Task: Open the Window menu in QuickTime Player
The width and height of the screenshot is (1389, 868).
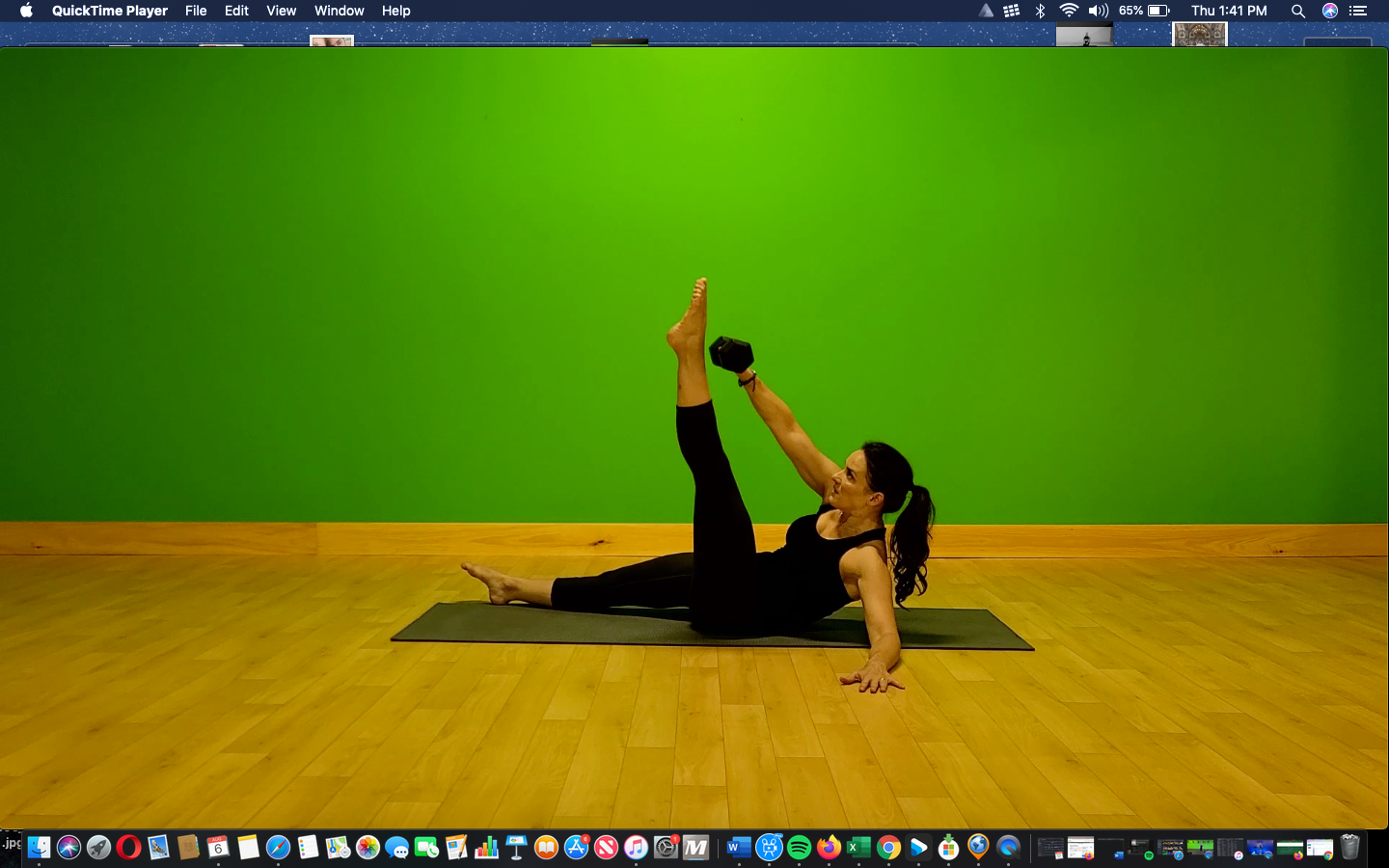Action: 339,11
